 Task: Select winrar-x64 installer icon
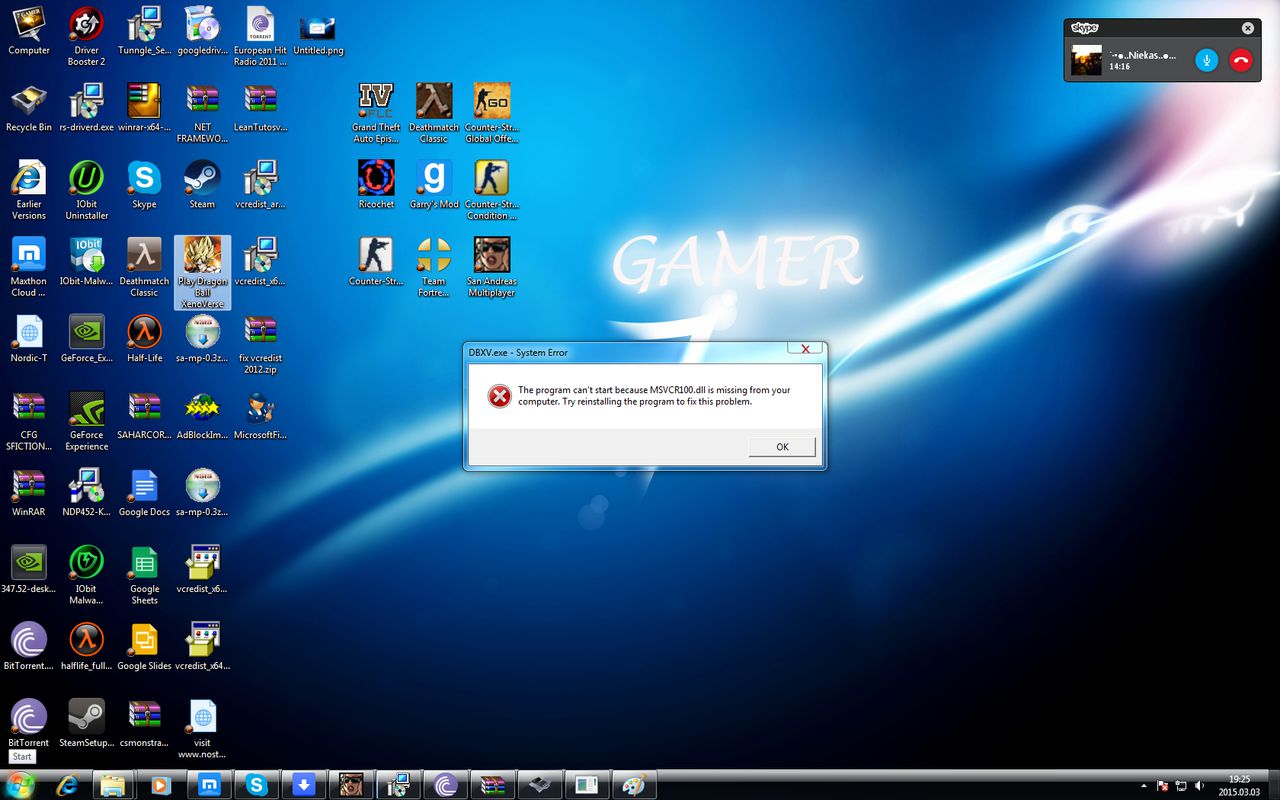(x=144, y=107)
